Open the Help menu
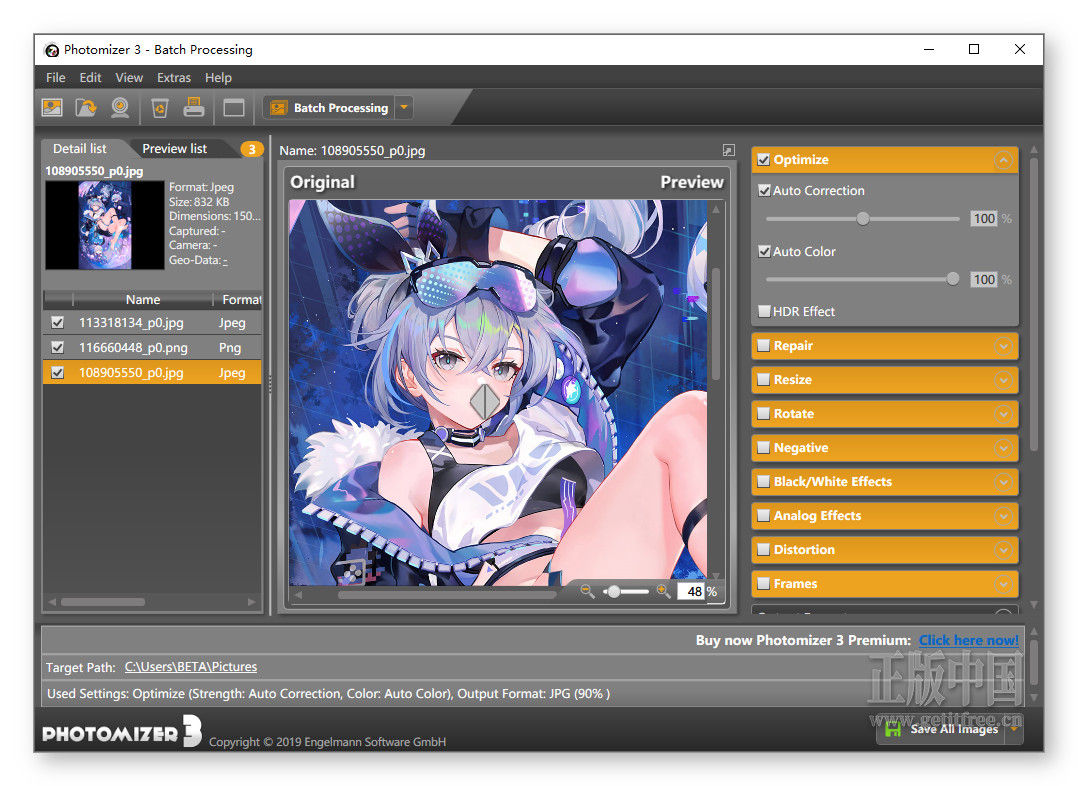 click(x=218, y=78)
